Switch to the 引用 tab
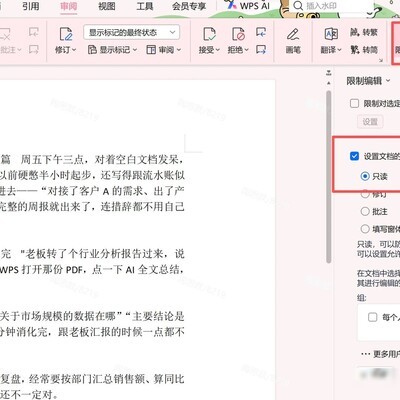The image size is (400, 400). coord(31,6)
